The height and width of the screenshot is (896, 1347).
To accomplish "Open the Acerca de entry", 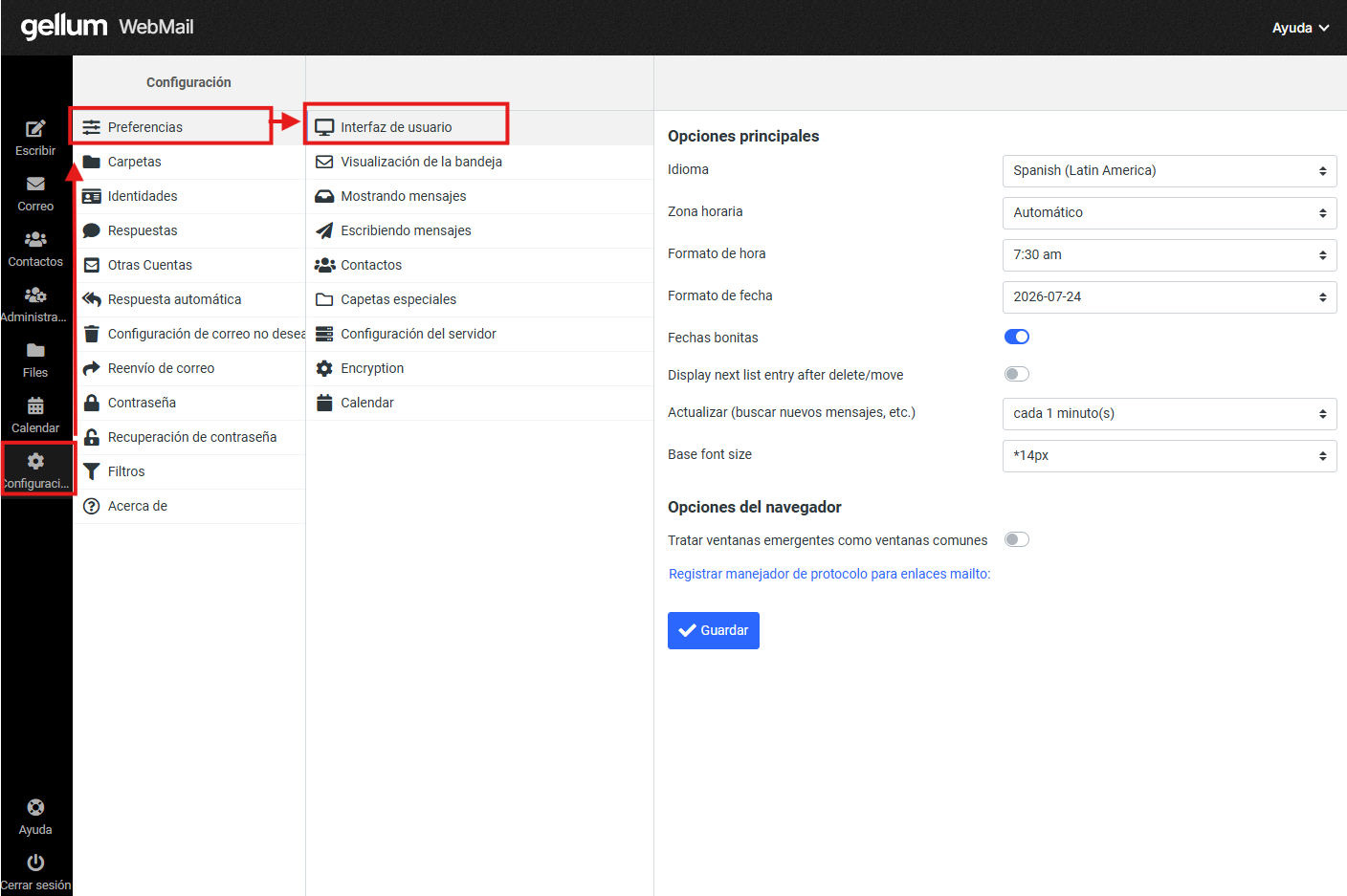I will tap(189, 506).
